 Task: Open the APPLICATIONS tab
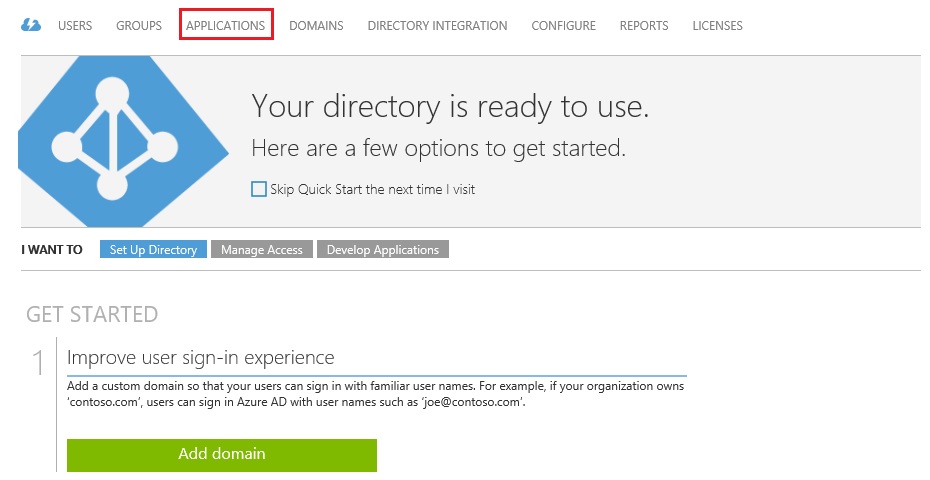(x=225, y=26)
